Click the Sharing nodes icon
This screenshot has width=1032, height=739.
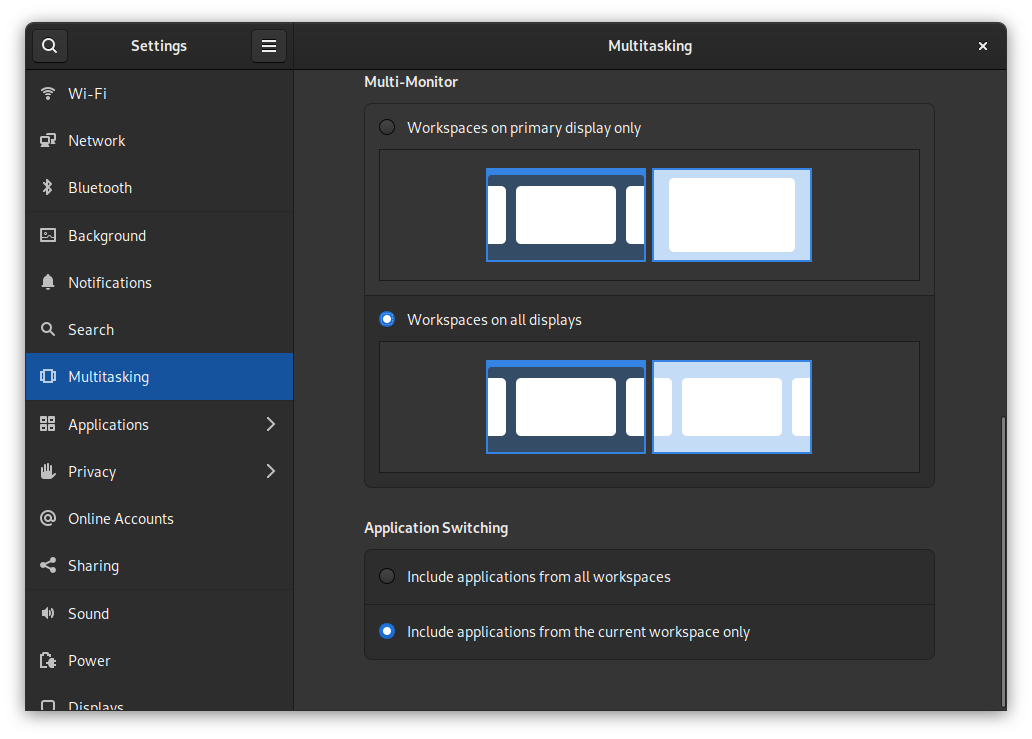(47, 565)
